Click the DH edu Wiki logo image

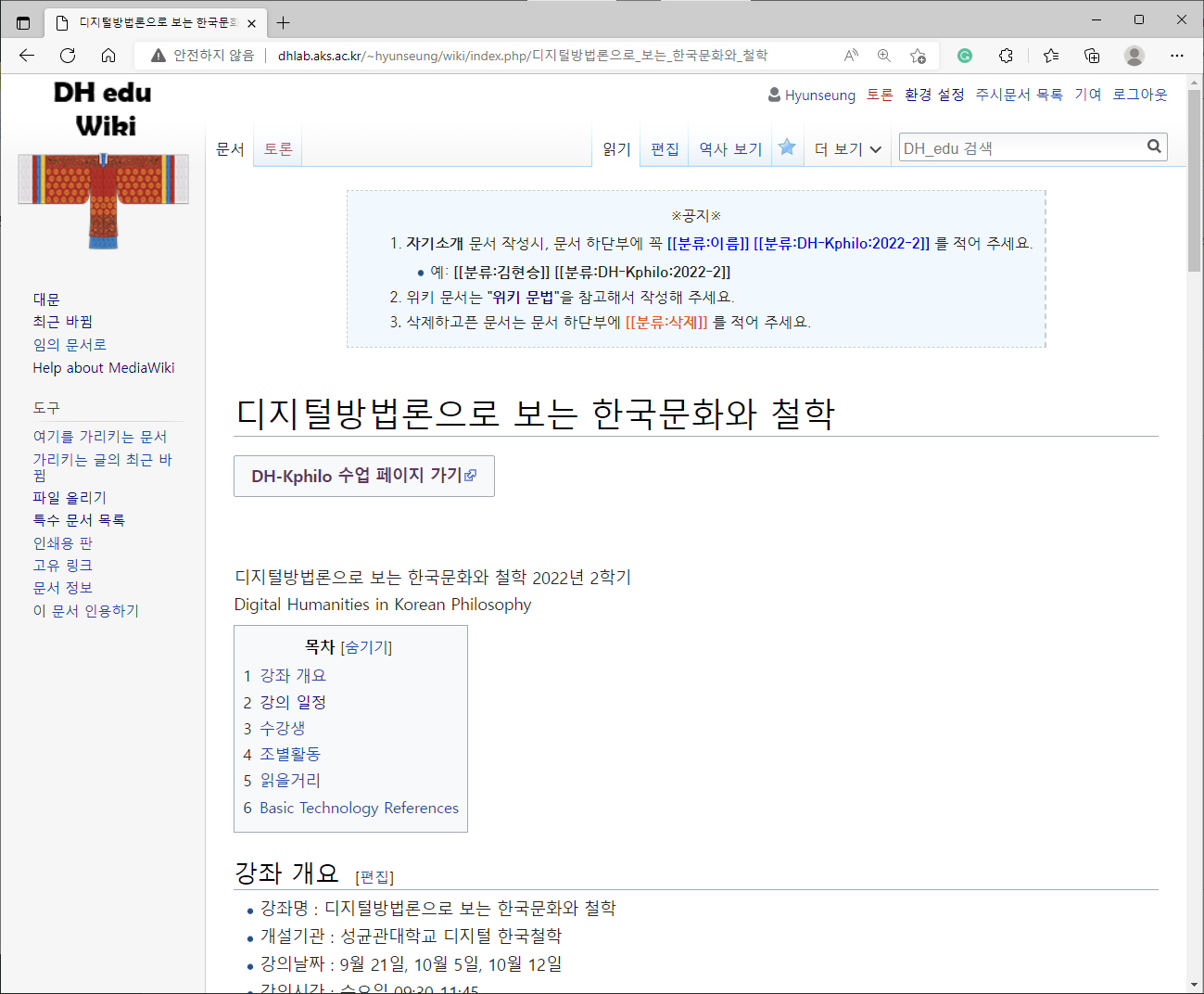[103, 167]
